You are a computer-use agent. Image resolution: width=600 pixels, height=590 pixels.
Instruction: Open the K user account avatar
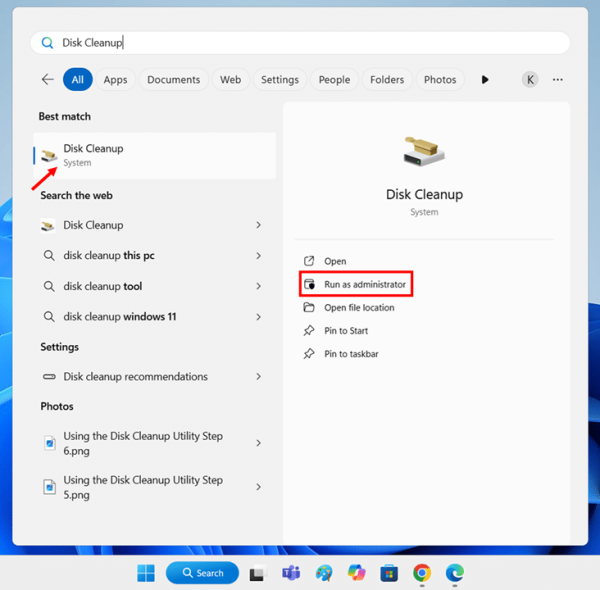pyautogui.click(x=530, y=80)
